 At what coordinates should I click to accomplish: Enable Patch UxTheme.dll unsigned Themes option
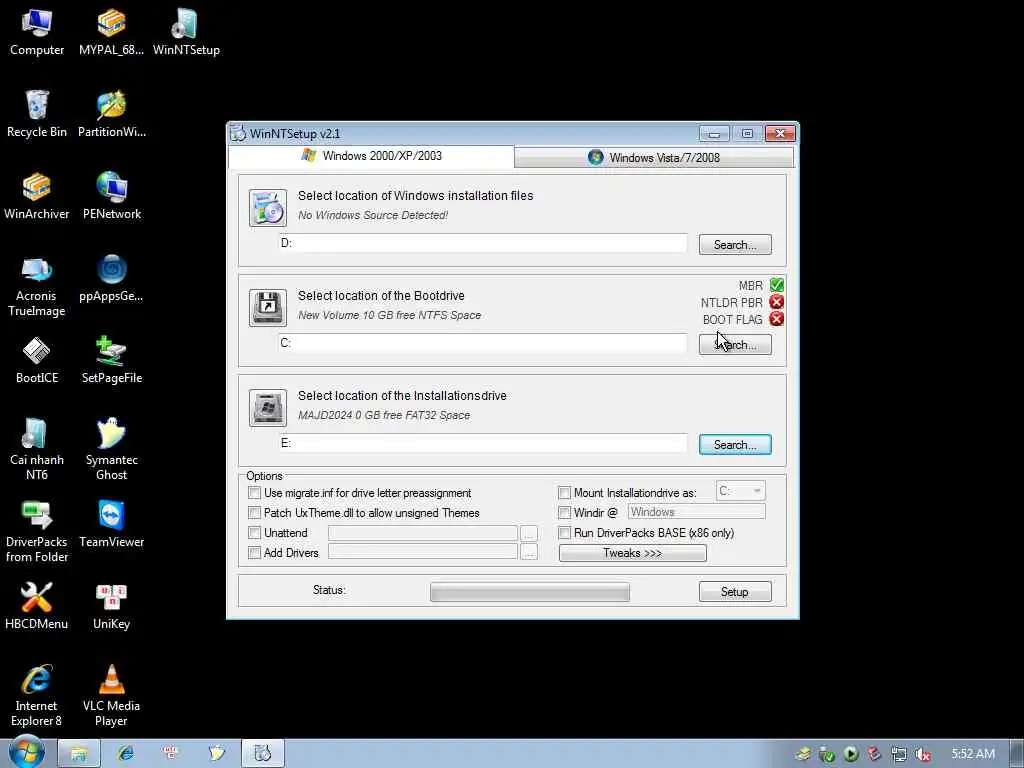(255, 513)
